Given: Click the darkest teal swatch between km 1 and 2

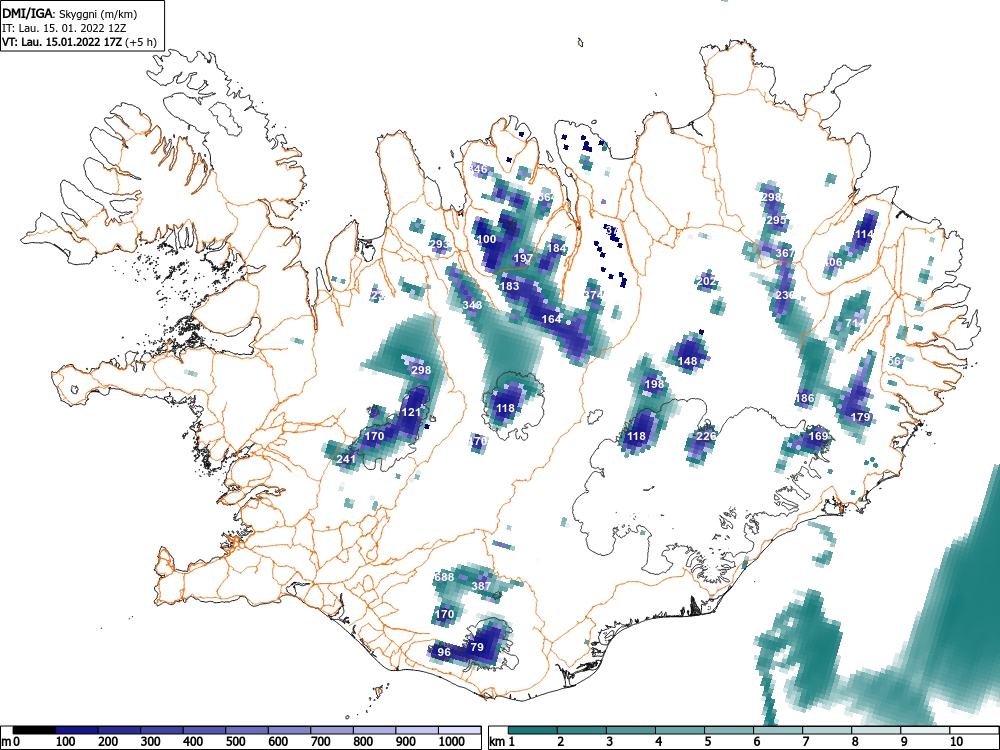Looking at the screenshot, I should tap(533, 730).
